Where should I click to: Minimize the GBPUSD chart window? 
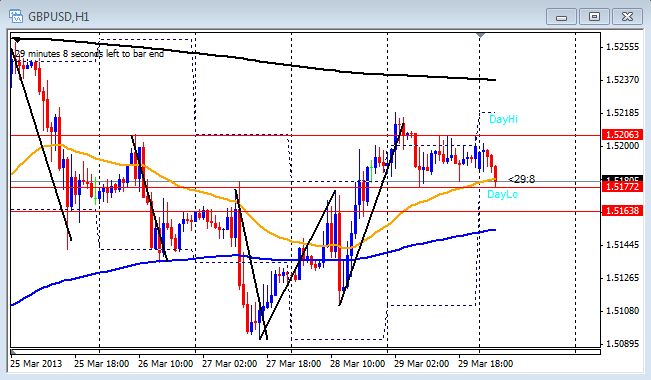tap(561, 17)
